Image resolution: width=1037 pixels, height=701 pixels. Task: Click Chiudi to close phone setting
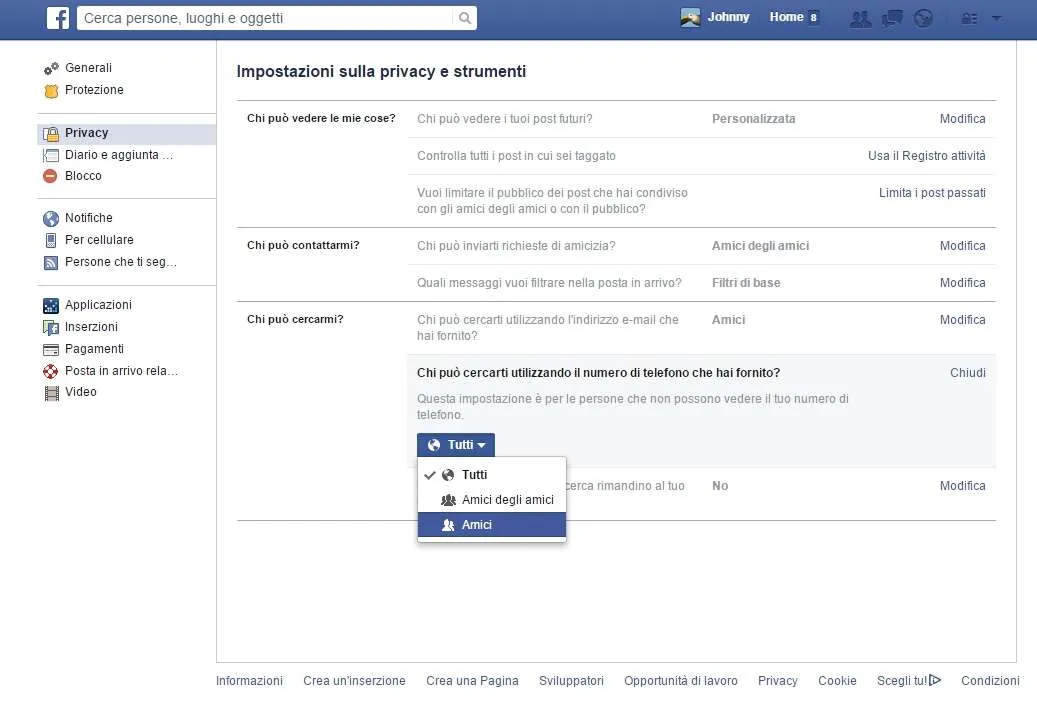point(968,373)
